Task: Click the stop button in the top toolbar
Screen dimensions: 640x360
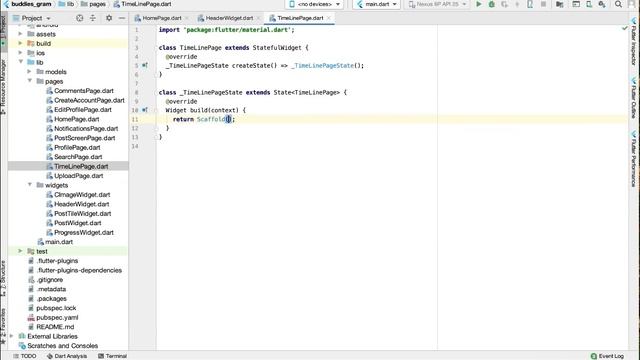Action: click(x=543, y=4)
